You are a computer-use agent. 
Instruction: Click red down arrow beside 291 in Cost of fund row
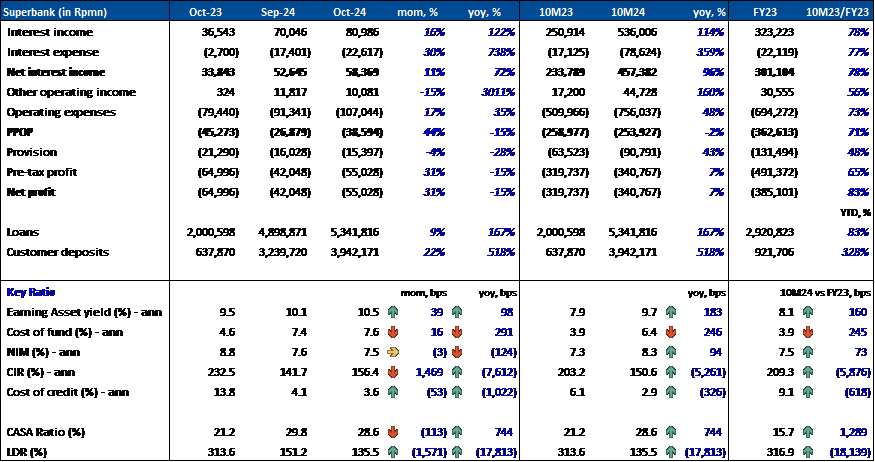[x=457, y=332]
